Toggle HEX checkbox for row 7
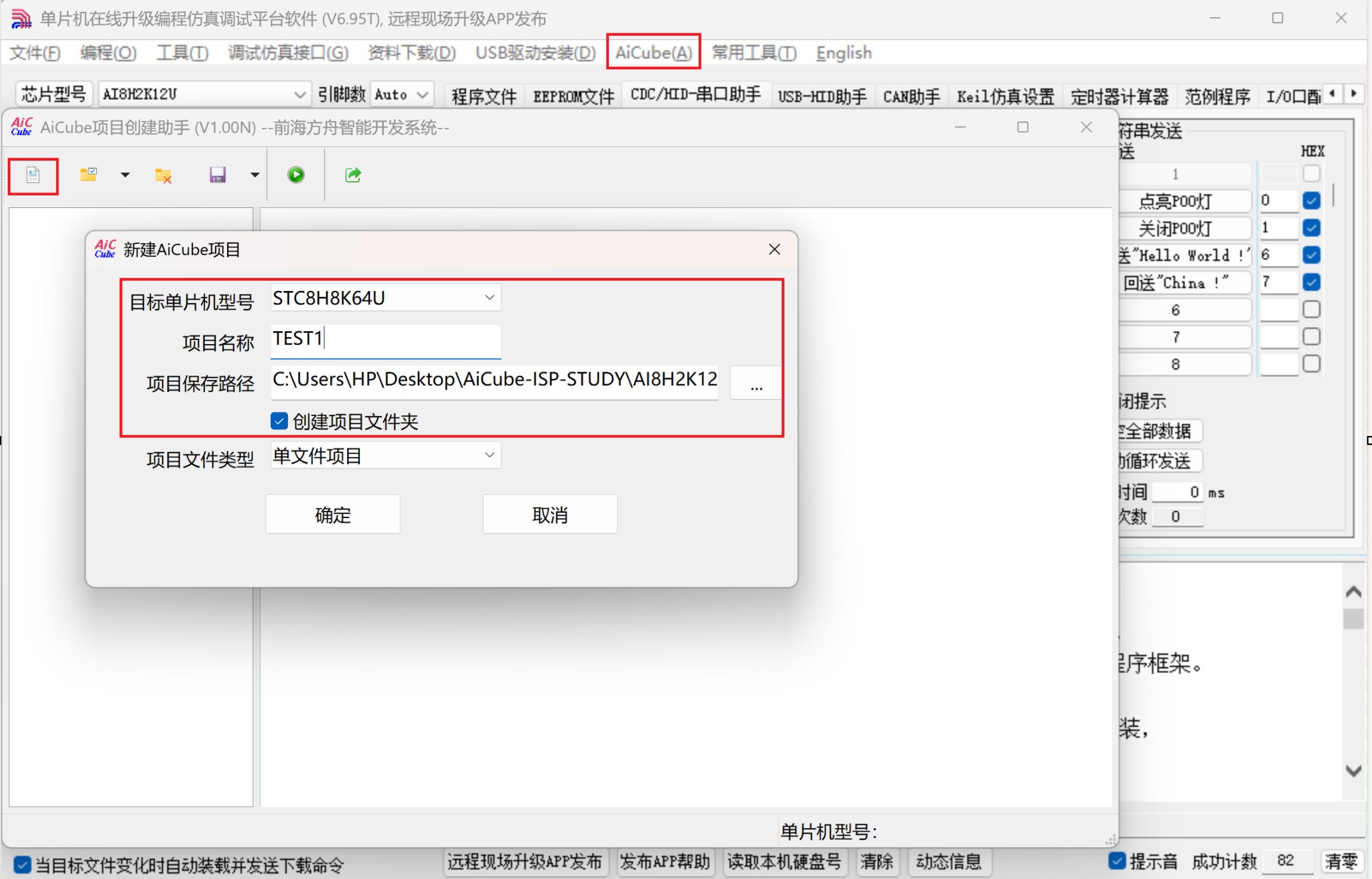The width and height of the screenshot is (1372, 879). 1311,336
